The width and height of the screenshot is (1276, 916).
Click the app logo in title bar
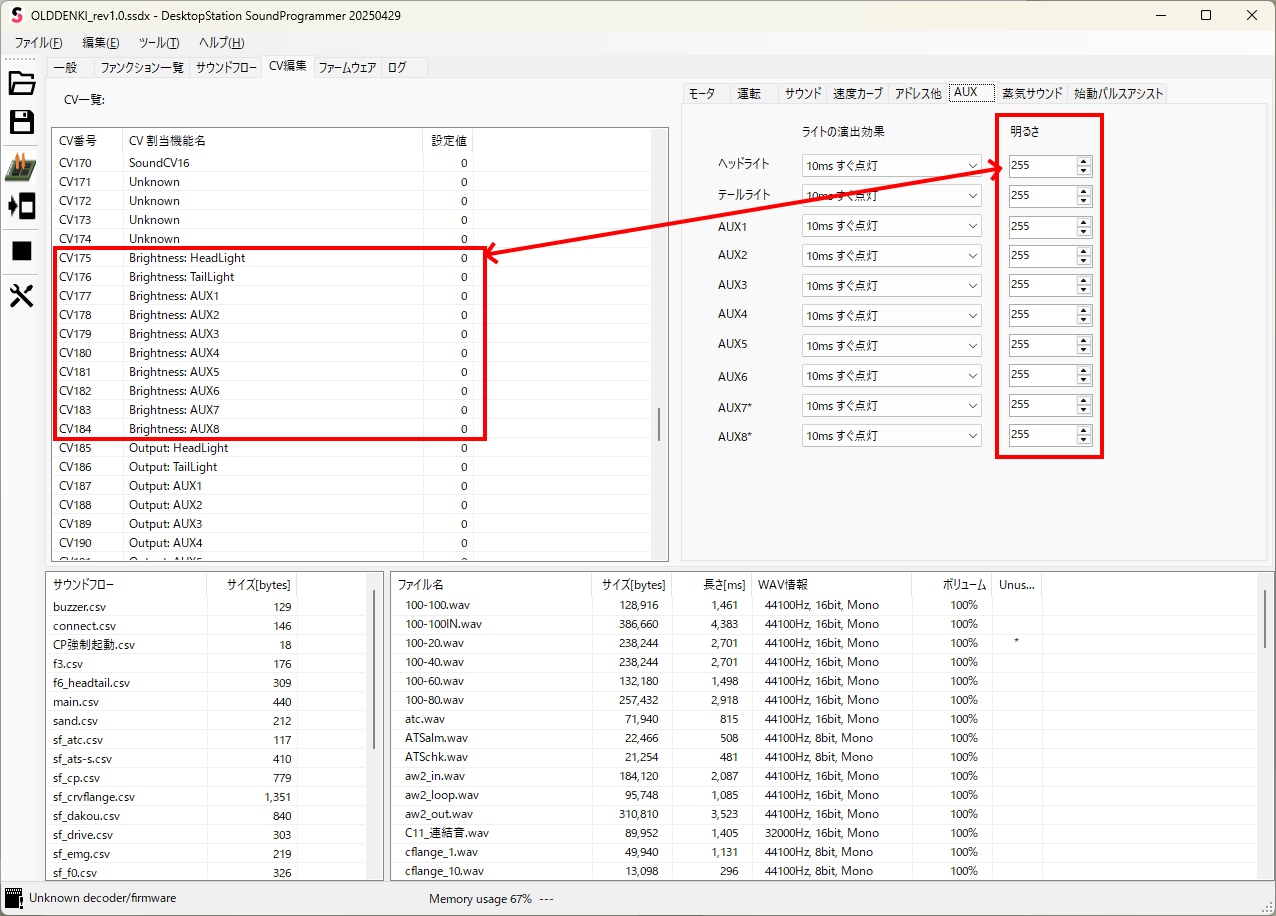[17, 16]
